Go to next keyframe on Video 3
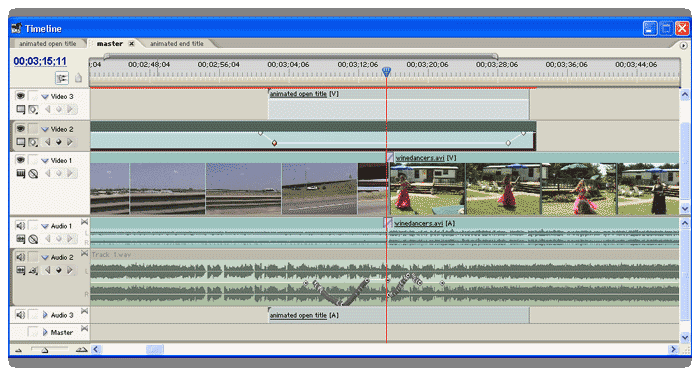Image resolution: width=700 pixels, height=376 pixels. point(70,109)
